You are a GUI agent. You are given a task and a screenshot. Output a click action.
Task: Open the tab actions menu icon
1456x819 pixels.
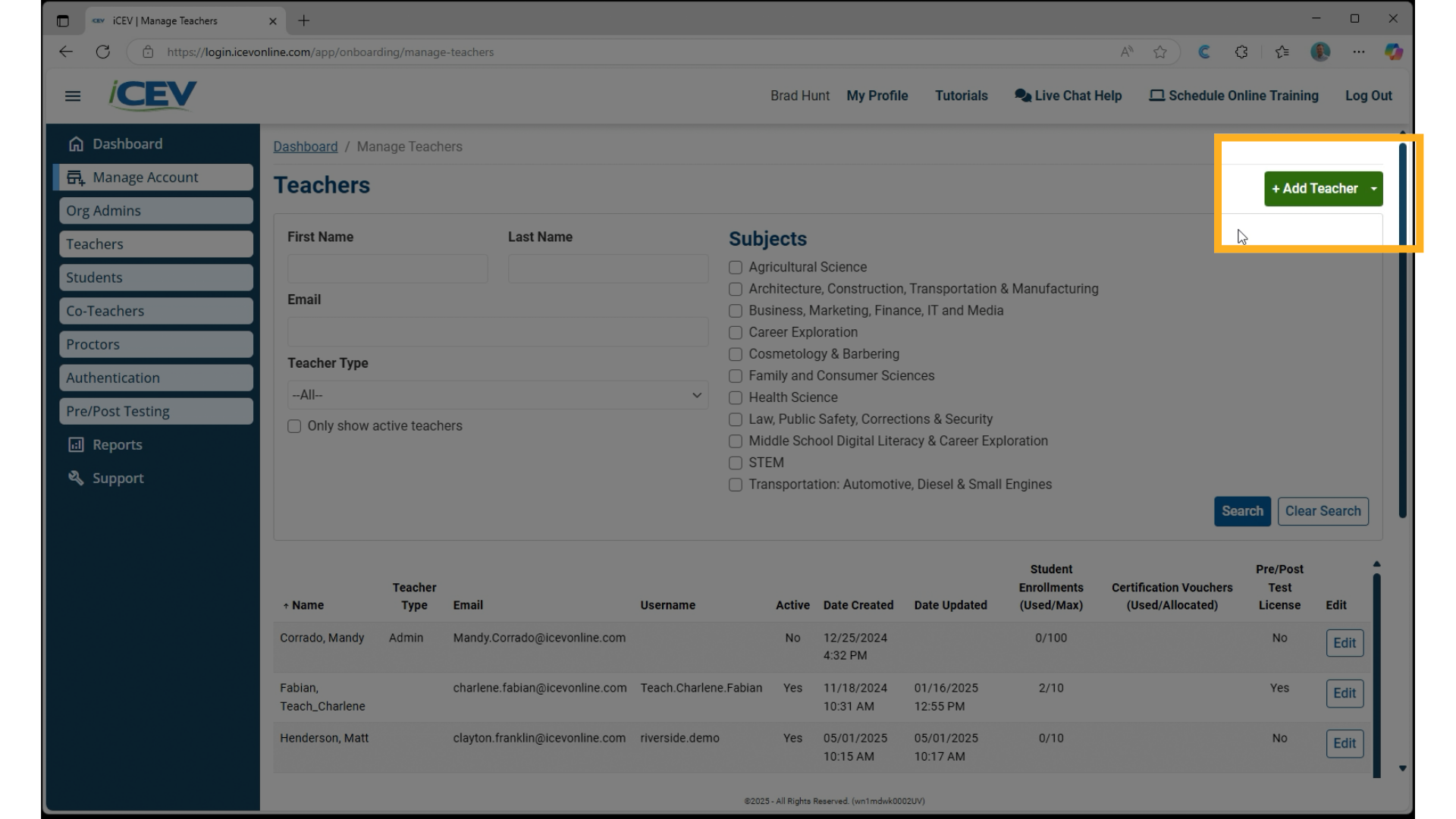point(63,20)
